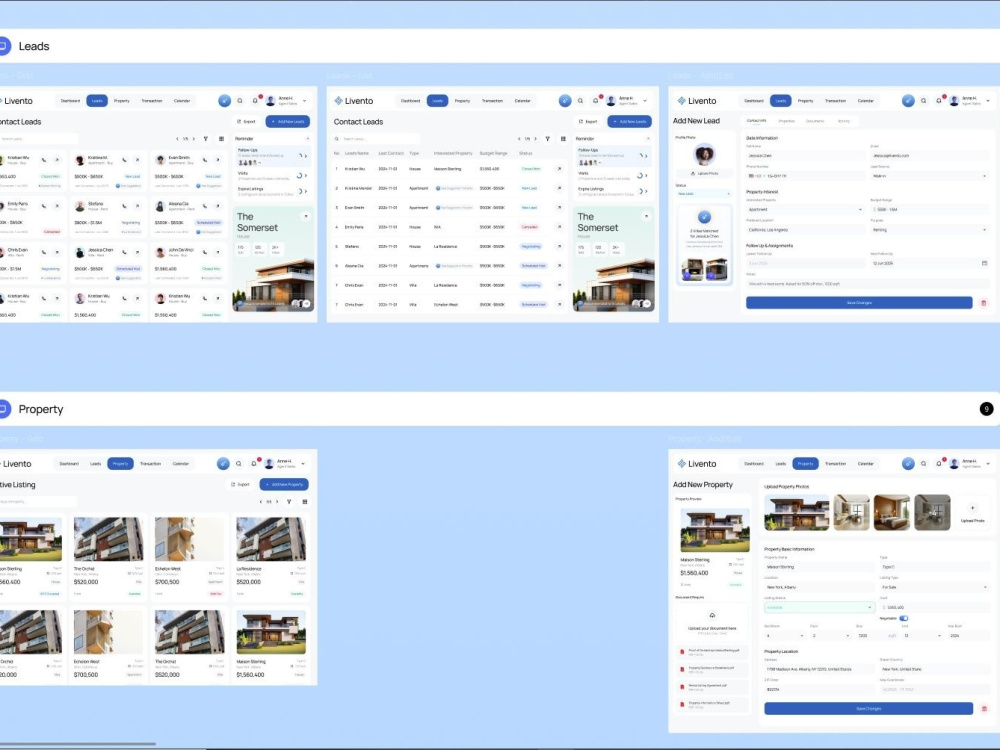Switch to Properties sub-tab in Add New Lead
This screenshot has width=1000, height=750.
coord(786,121)
